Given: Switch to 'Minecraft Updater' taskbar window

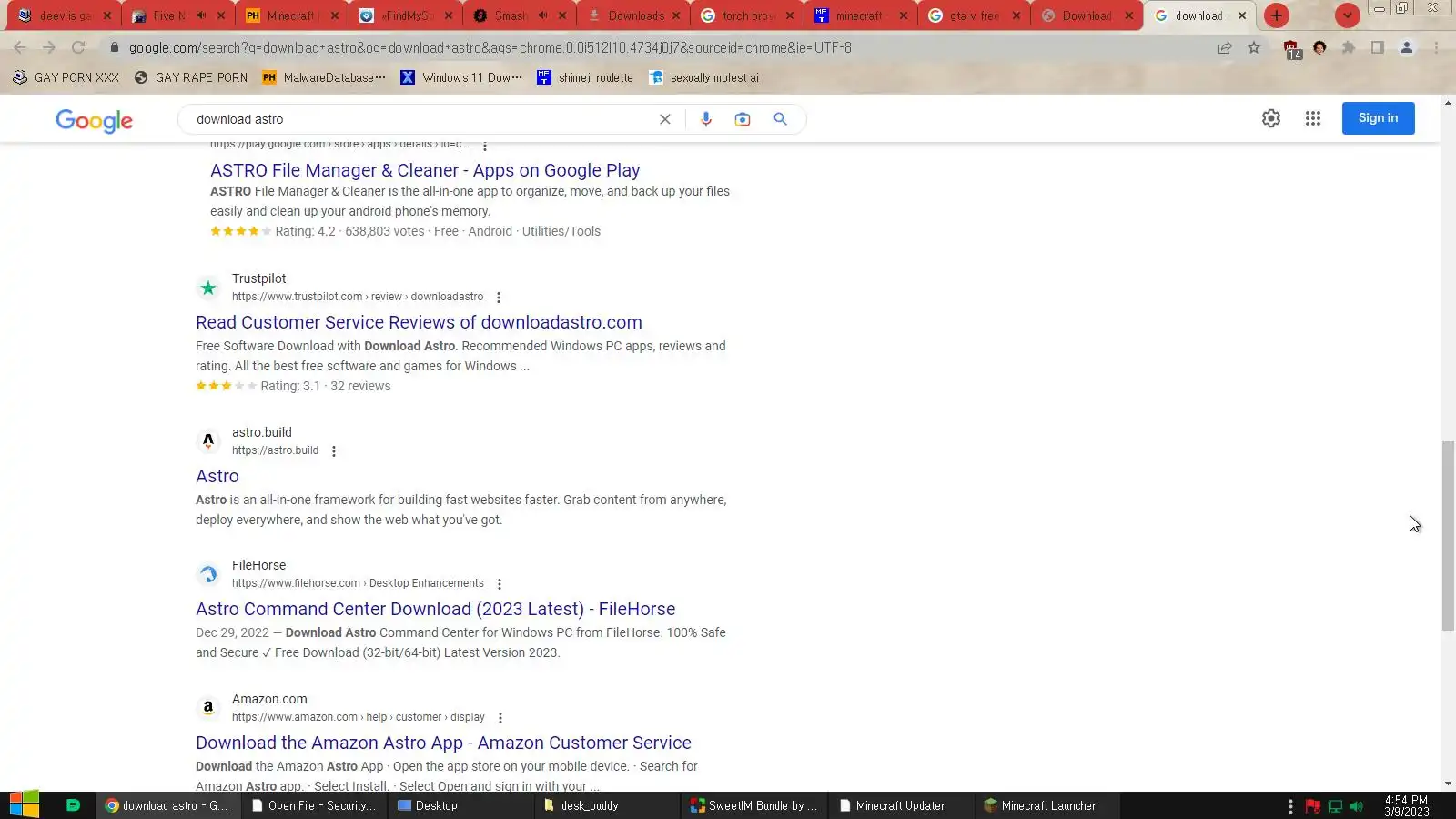Looking at the screenshot, I should coord(901,805).
